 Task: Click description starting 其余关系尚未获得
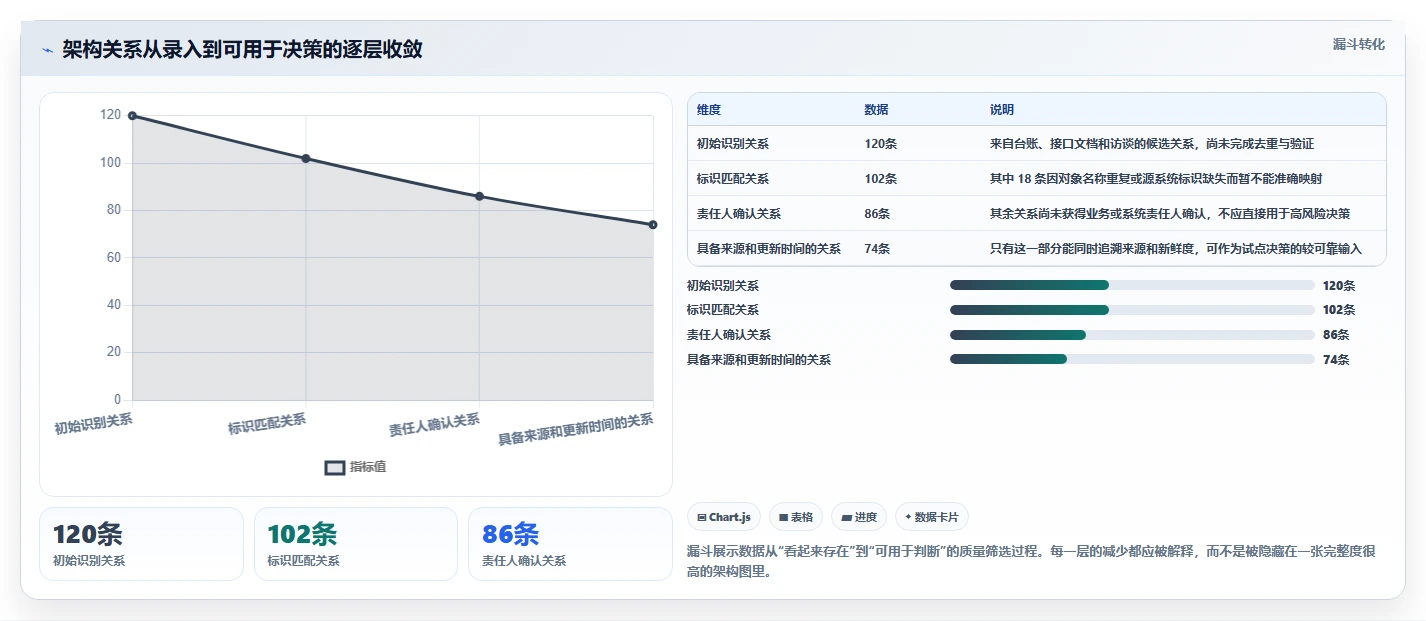(x=1170, y=214)
